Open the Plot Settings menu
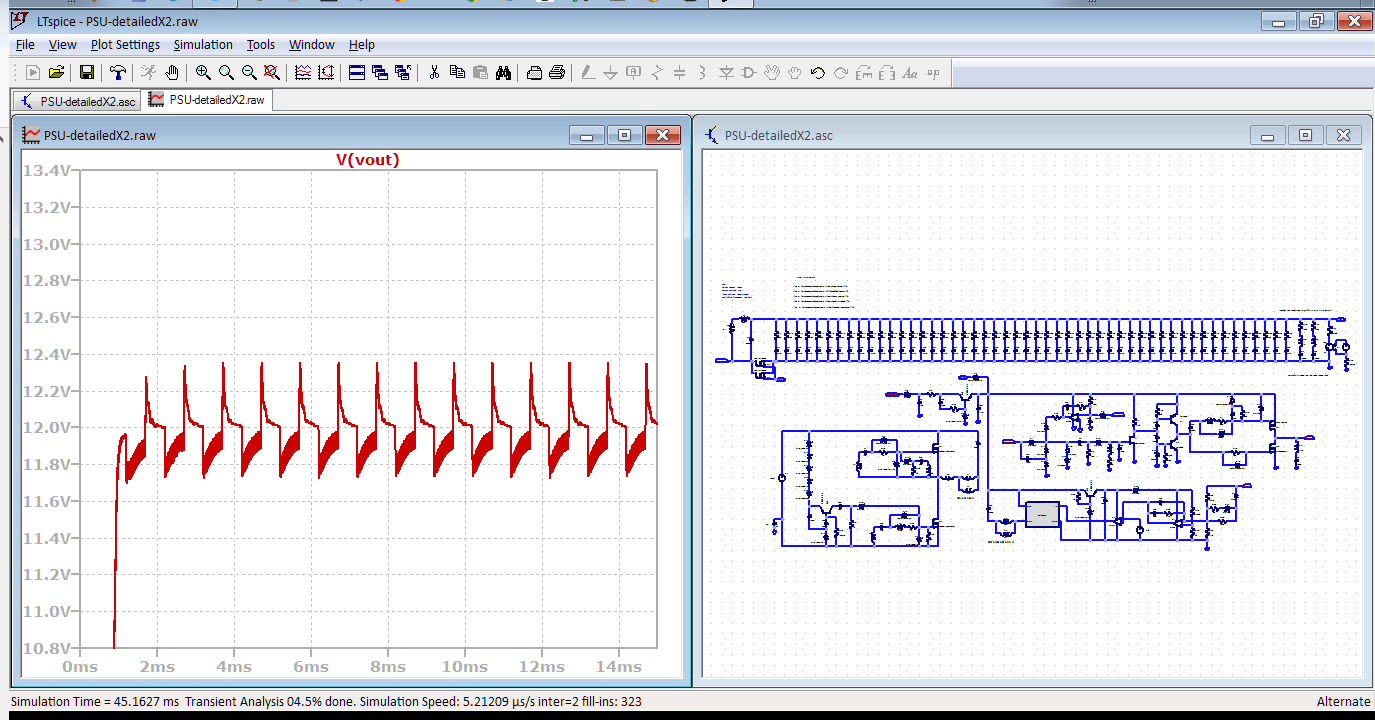 pyautogui.click(x=125, y=44)
